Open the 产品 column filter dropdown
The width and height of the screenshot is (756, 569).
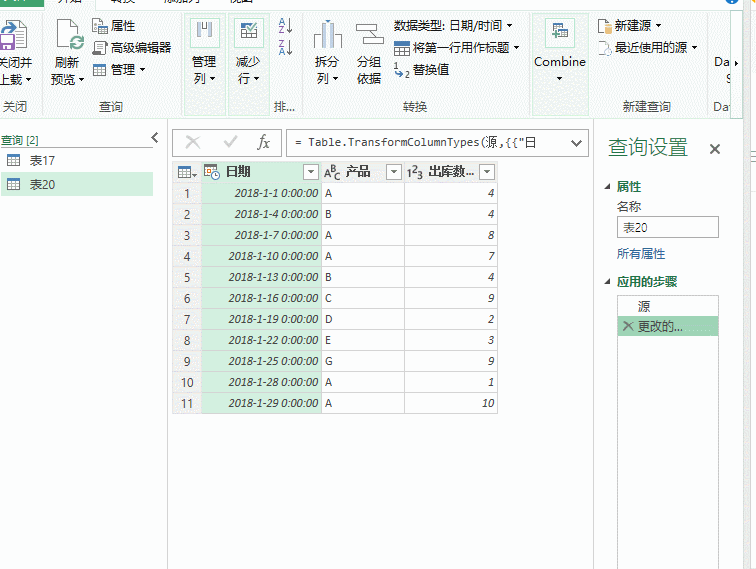tap(394, 172)
